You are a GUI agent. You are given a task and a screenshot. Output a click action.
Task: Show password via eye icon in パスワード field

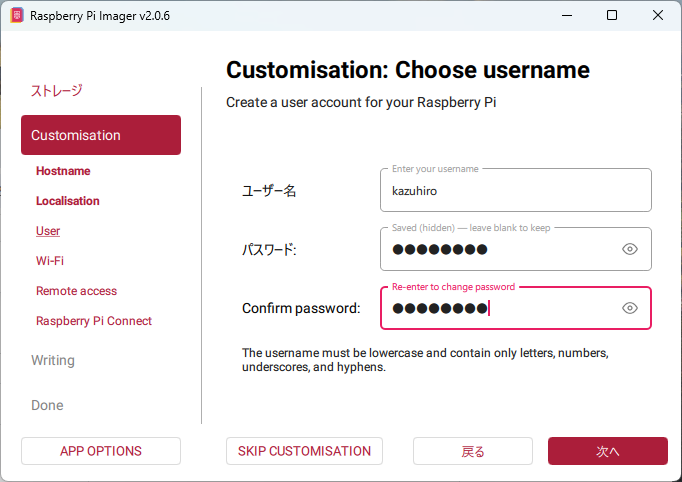point(629,249)
